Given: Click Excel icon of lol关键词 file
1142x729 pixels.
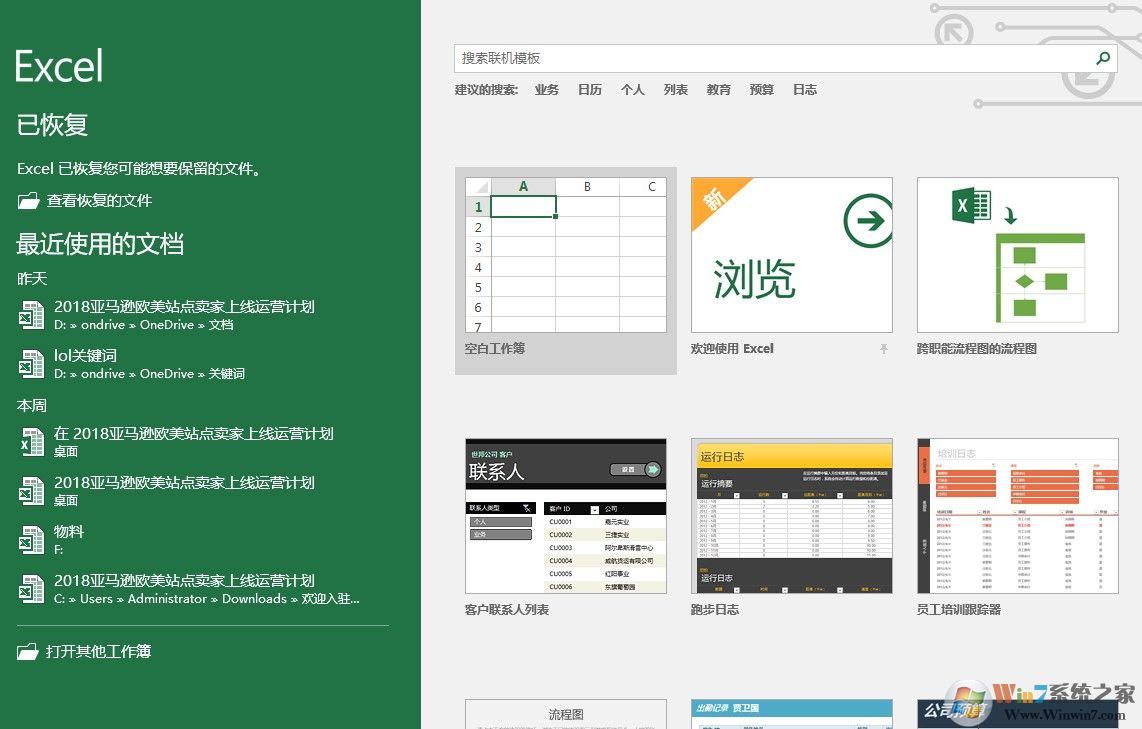Looking at the screenshot, I should click(31, 364).
